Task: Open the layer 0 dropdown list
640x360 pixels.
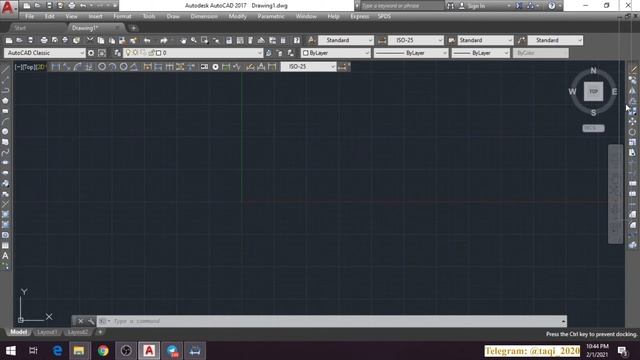Action: coord(193,53)
